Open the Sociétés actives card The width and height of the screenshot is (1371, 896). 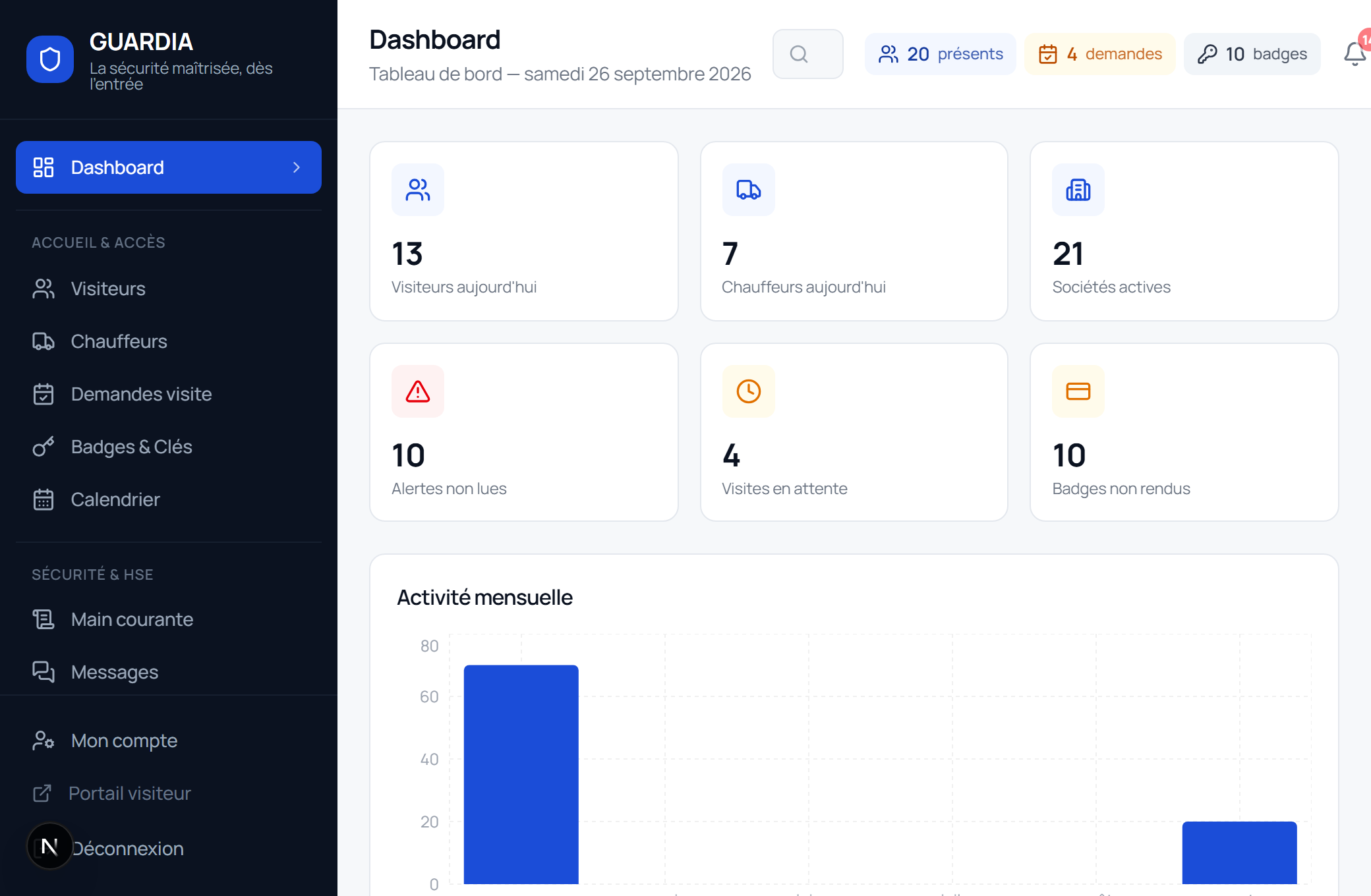point(1184,231)
